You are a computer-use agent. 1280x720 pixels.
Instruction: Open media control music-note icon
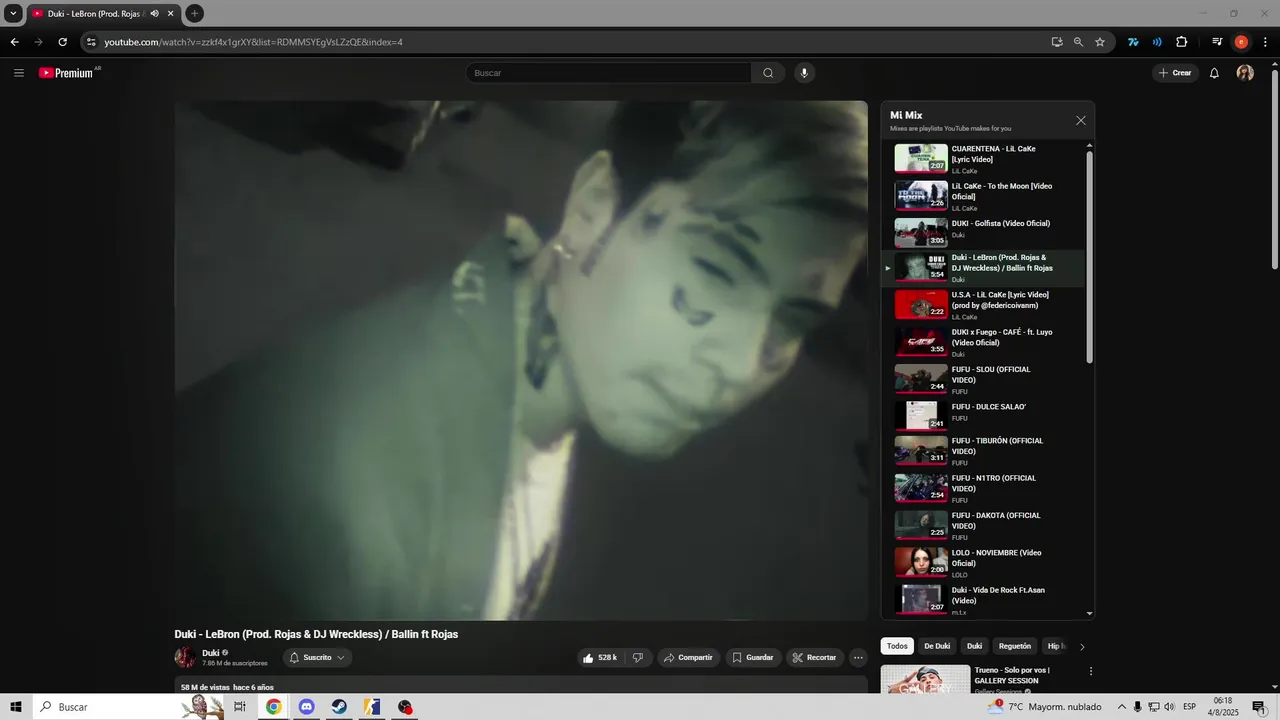point(1217,42)
